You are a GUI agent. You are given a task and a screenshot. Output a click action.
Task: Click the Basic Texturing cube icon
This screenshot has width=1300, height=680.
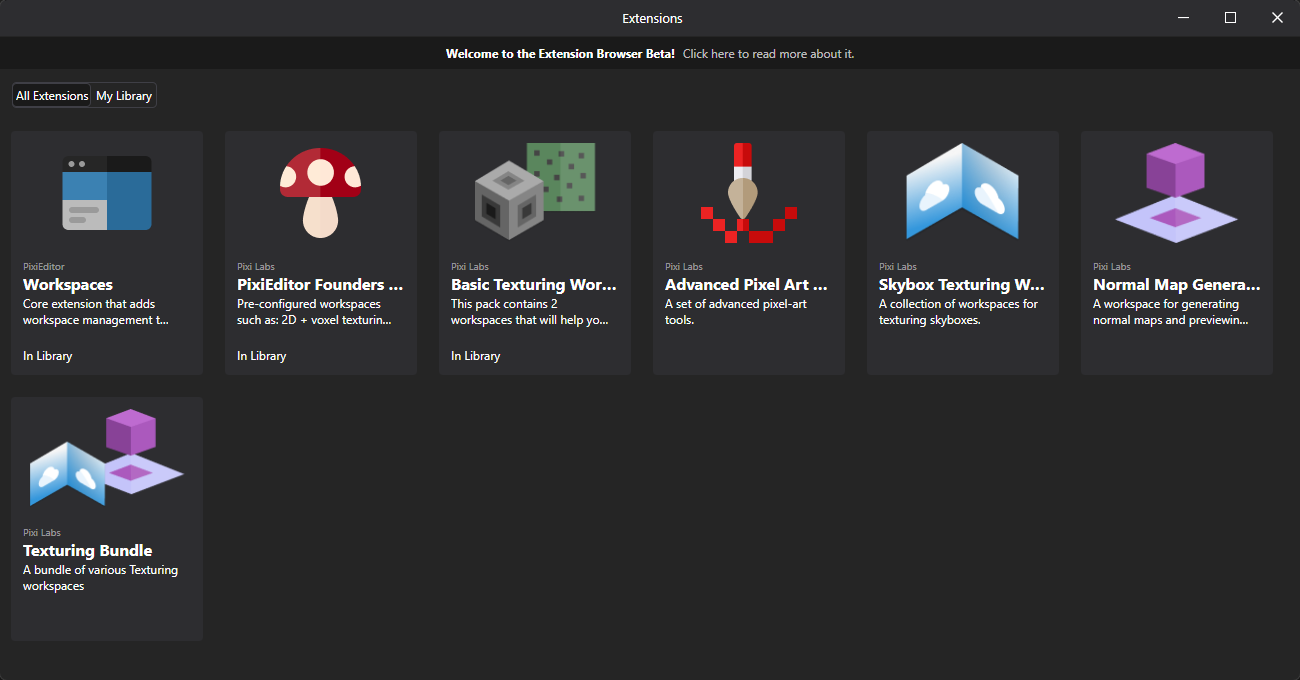coord(534,192)
